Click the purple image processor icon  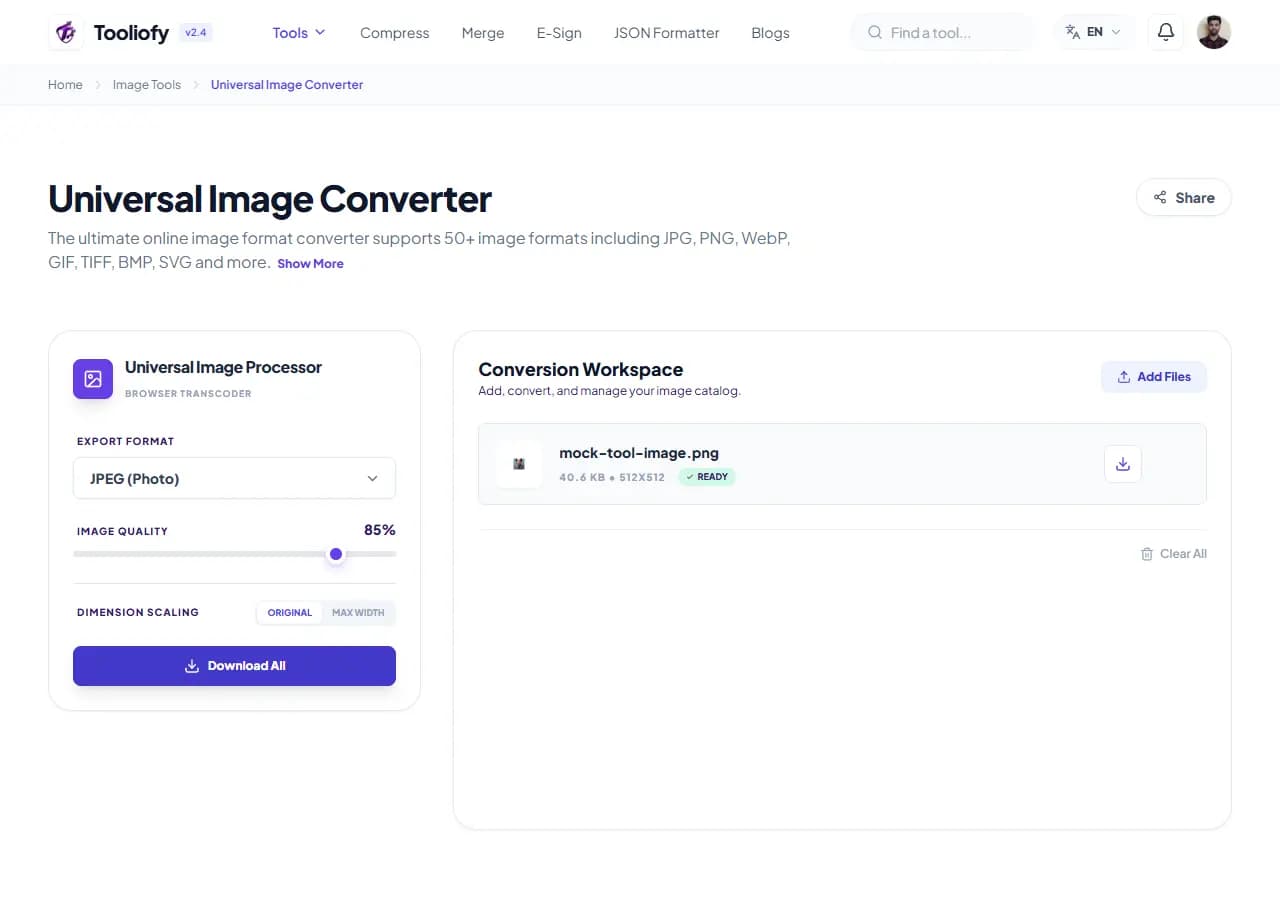[x=93, y=379]
